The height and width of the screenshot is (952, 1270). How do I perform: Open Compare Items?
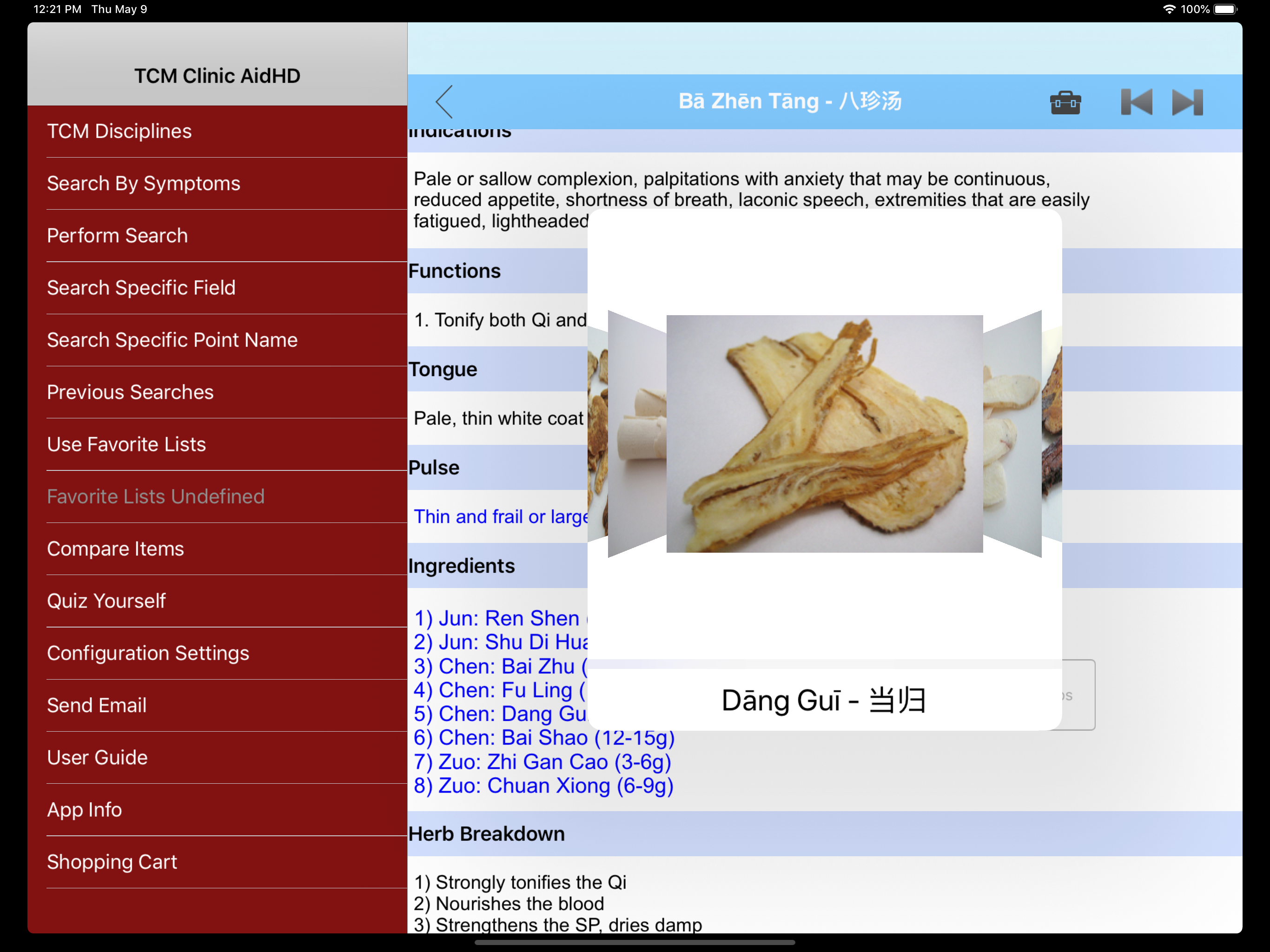217,549
